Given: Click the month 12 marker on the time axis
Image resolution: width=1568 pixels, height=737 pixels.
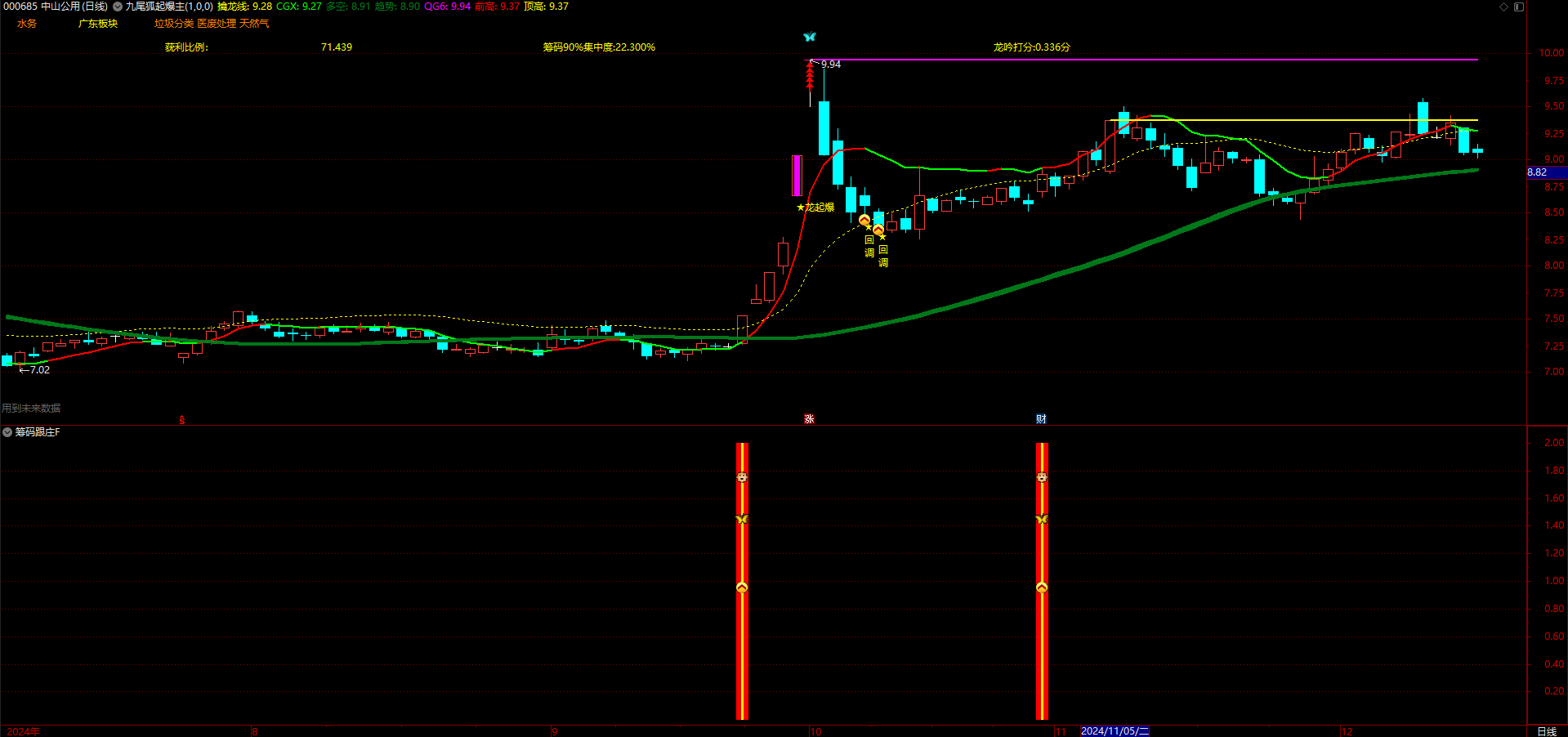Looking at the screenshot, I should [1347, 731].
